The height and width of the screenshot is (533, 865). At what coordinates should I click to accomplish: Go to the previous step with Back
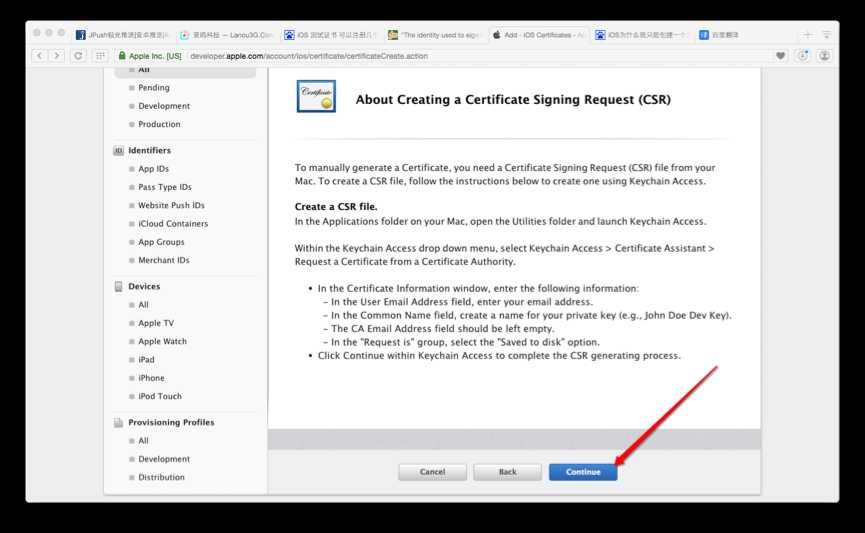click(508, 472)
